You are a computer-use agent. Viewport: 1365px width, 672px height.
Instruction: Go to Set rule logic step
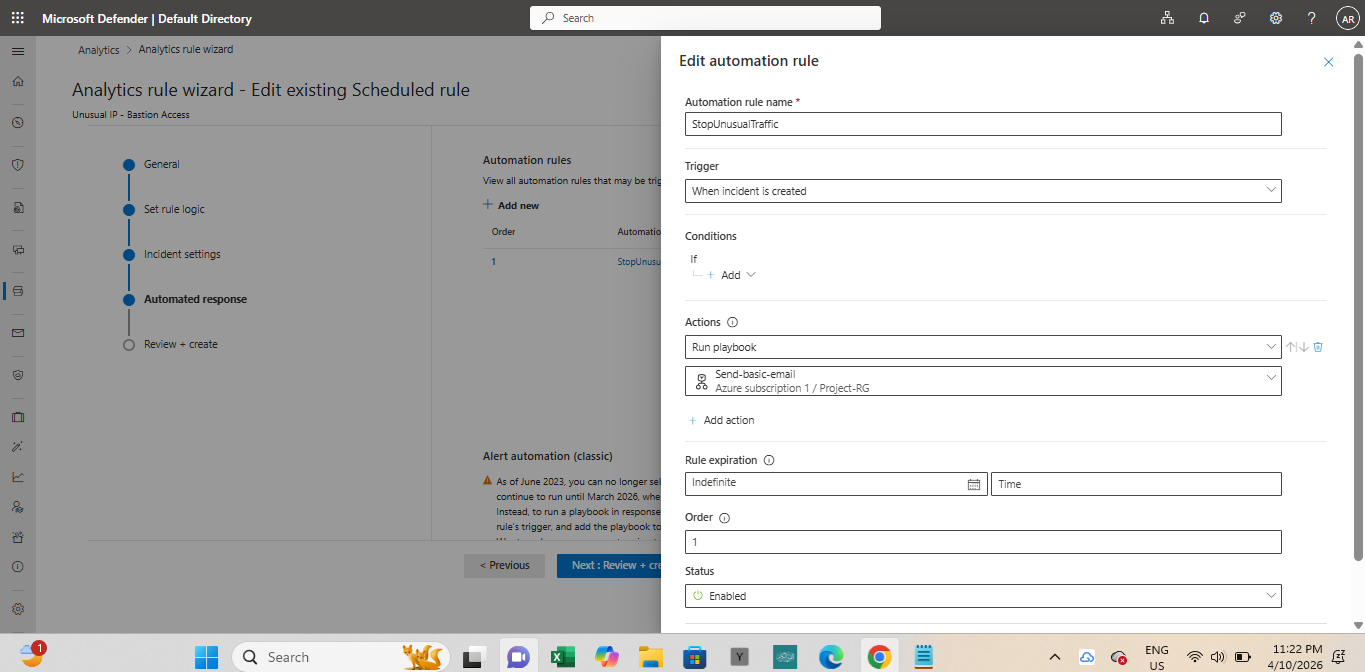(x=174, y=209)
